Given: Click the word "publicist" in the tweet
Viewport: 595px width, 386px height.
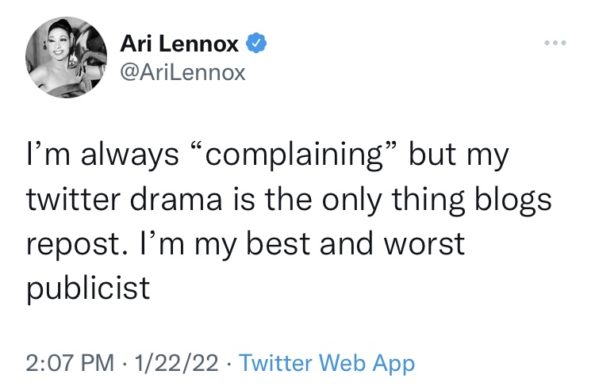Looking at the screenshot, I should [88, 288].
